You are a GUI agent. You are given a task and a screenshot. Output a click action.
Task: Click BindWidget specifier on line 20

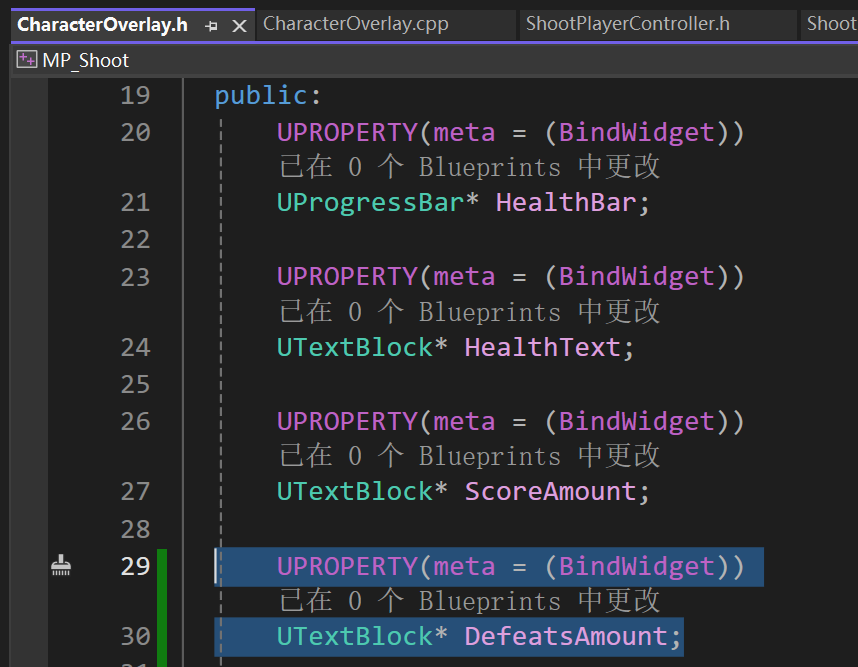tap(636, 133)
